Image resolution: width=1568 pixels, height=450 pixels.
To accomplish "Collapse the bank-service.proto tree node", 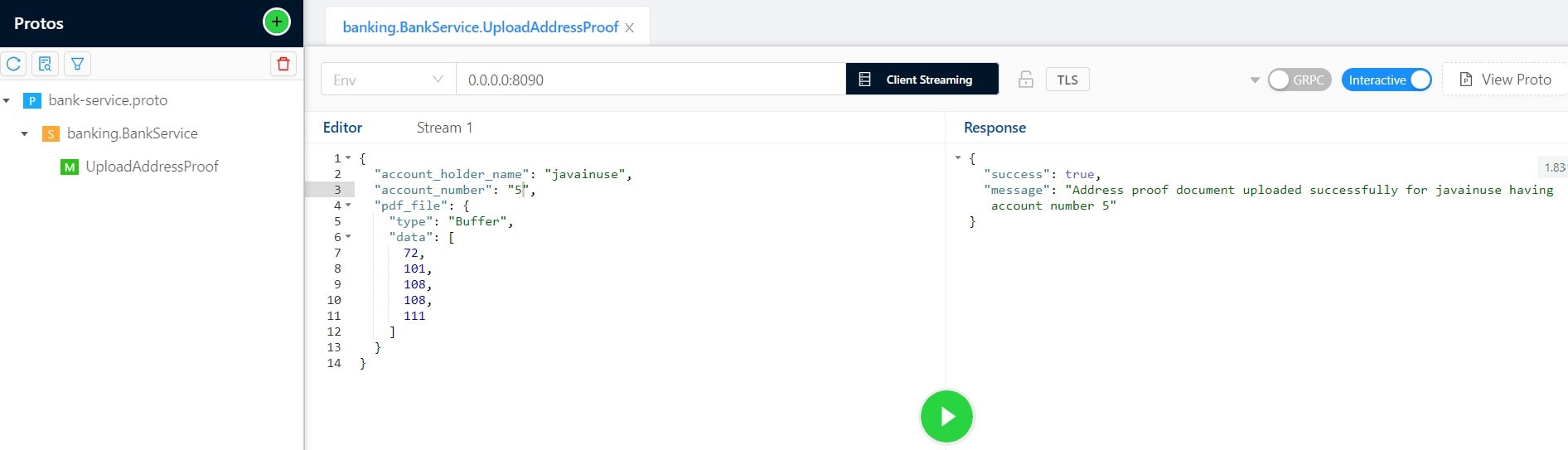I will point(7,100).
